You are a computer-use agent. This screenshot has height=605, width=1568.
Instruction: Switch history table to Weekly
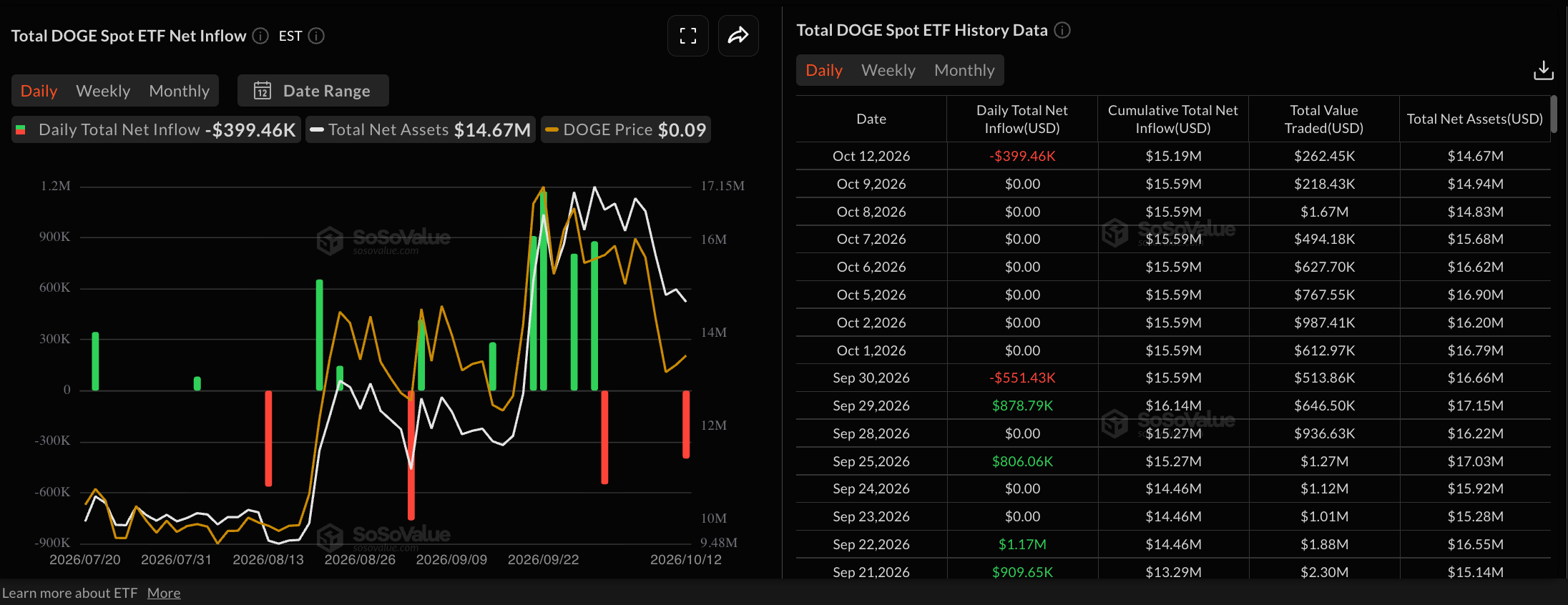click(x=888, y=70)
